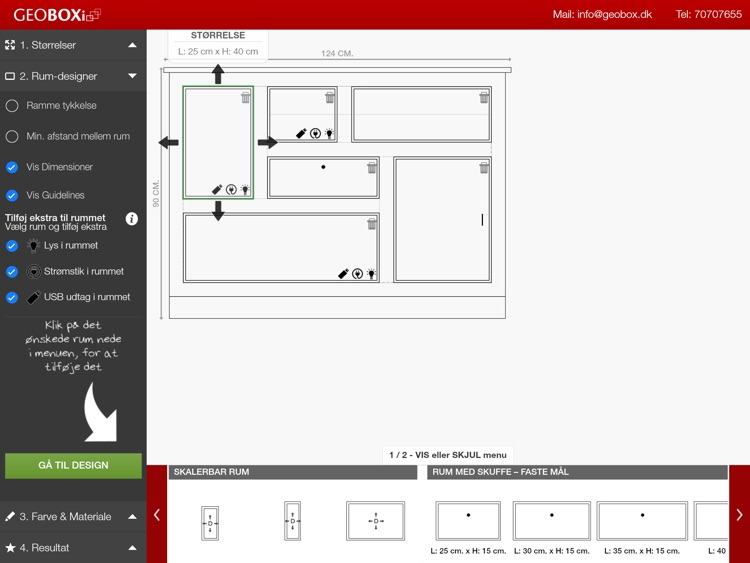Viewport: 750px width, 563px height.
Task: Click the 124 CM. width dimension label
Action: point(337,54)
